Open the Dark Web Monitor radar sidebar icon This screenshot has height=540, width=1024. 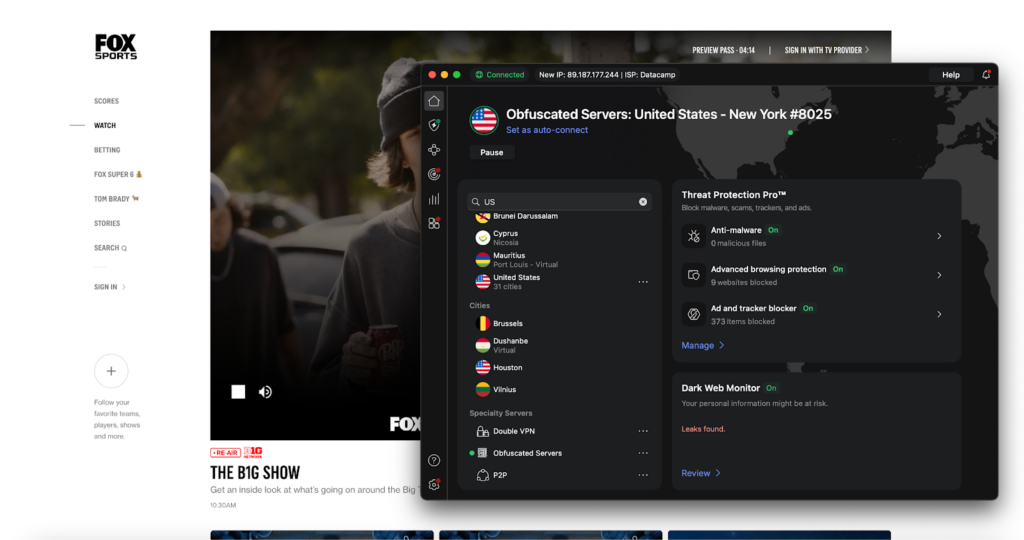pos(434,174)
